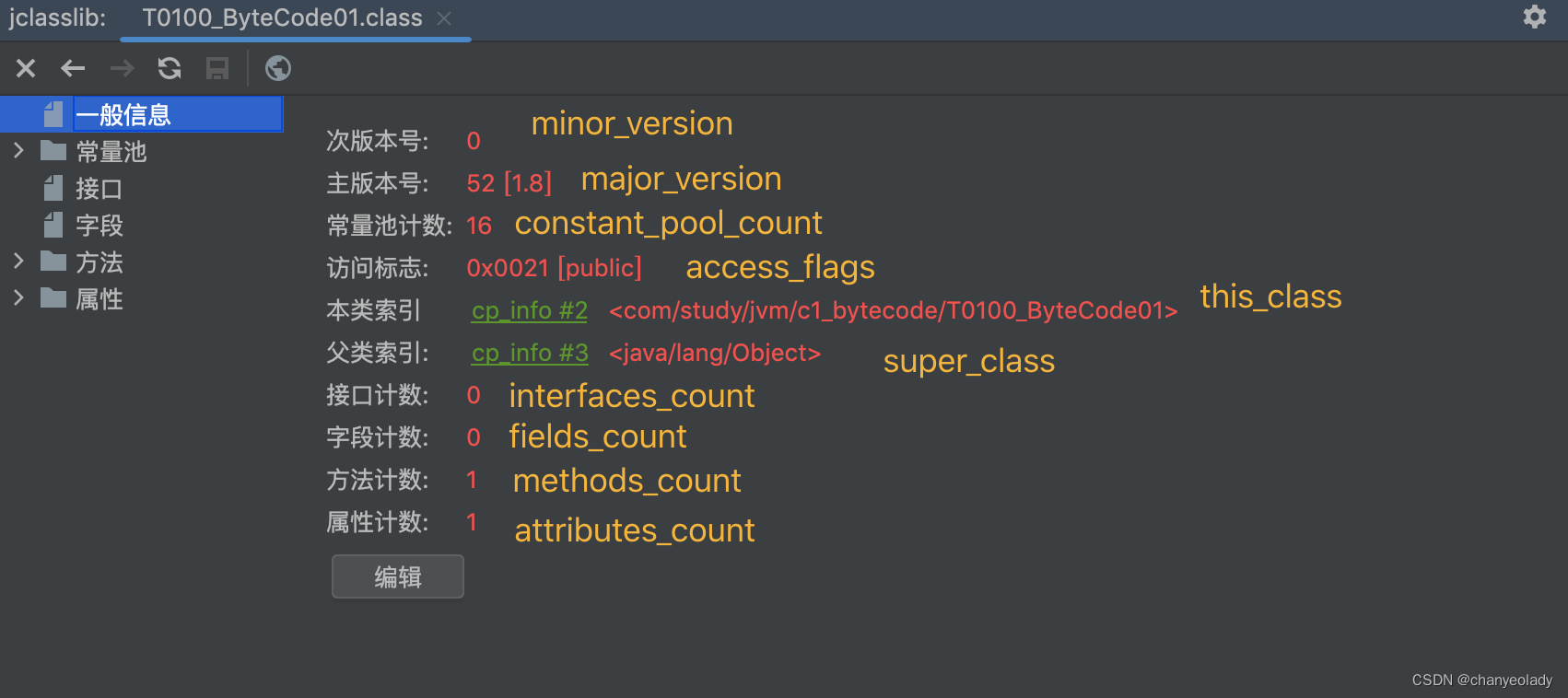Select the 接口 tree item

pos(99,189)
